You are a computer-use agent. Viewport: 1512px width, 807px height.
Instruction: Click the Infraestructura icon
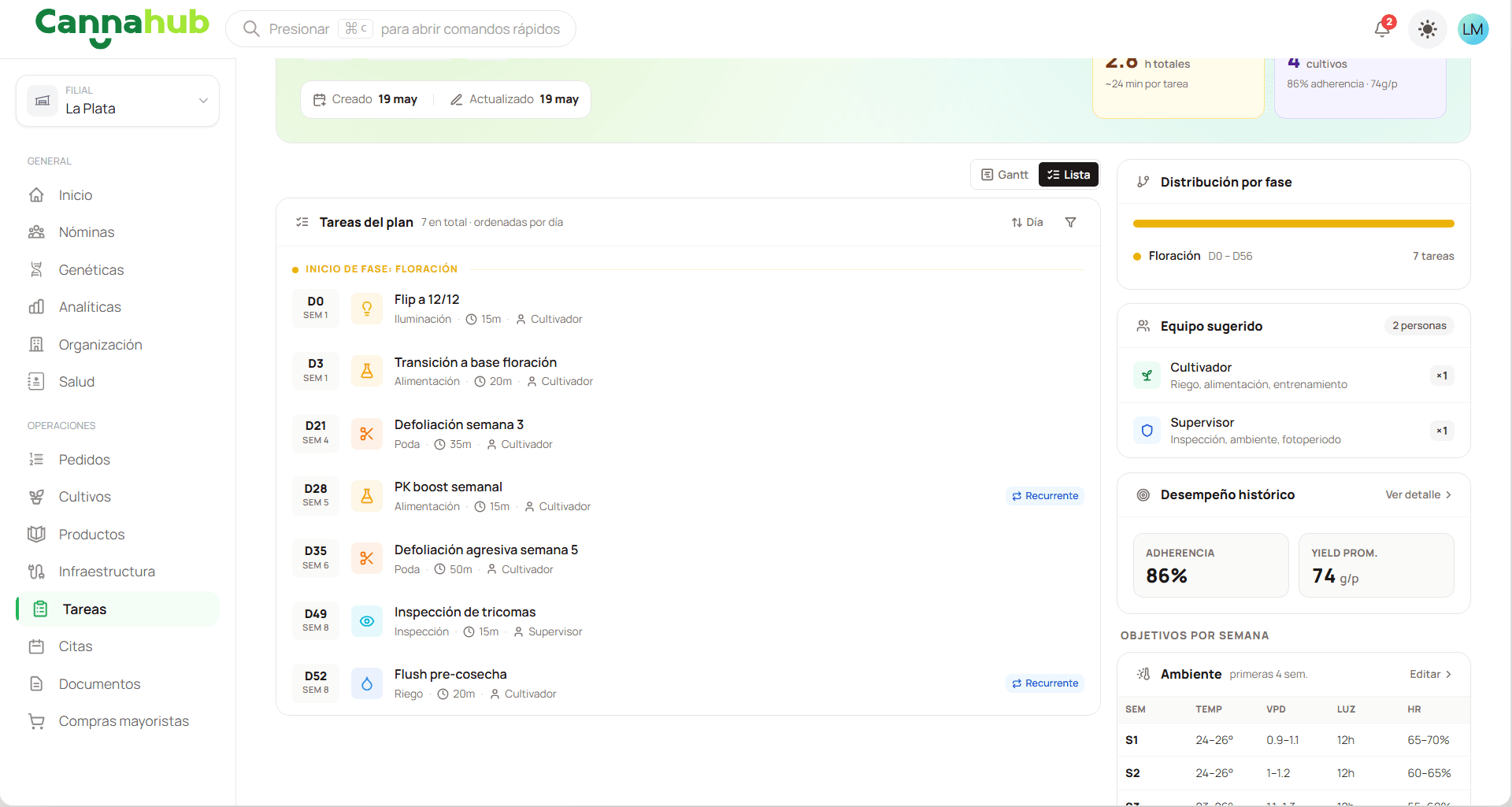(x=36, y=572)
